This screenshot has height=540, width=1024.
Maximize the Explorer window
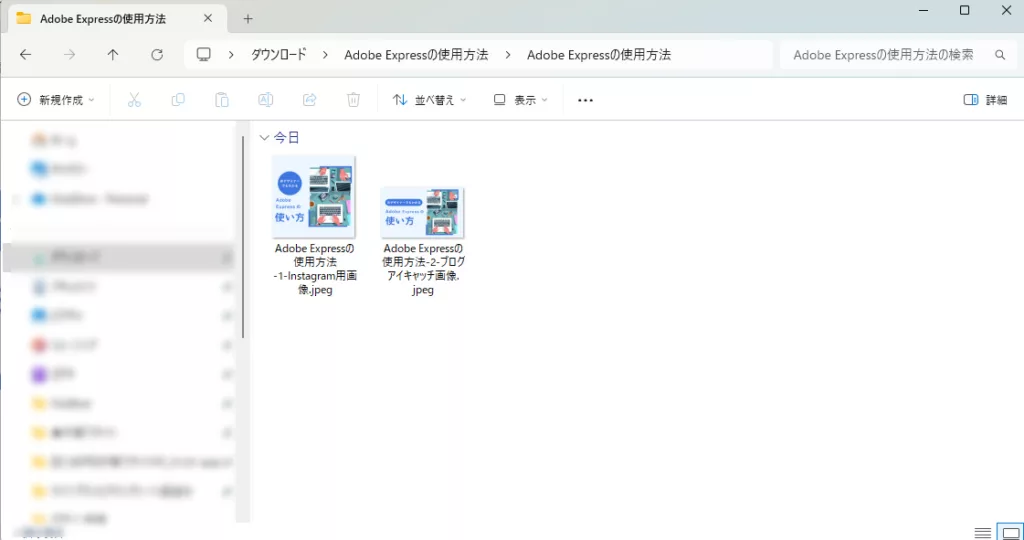pyautogui.click(x=965, y=10)
